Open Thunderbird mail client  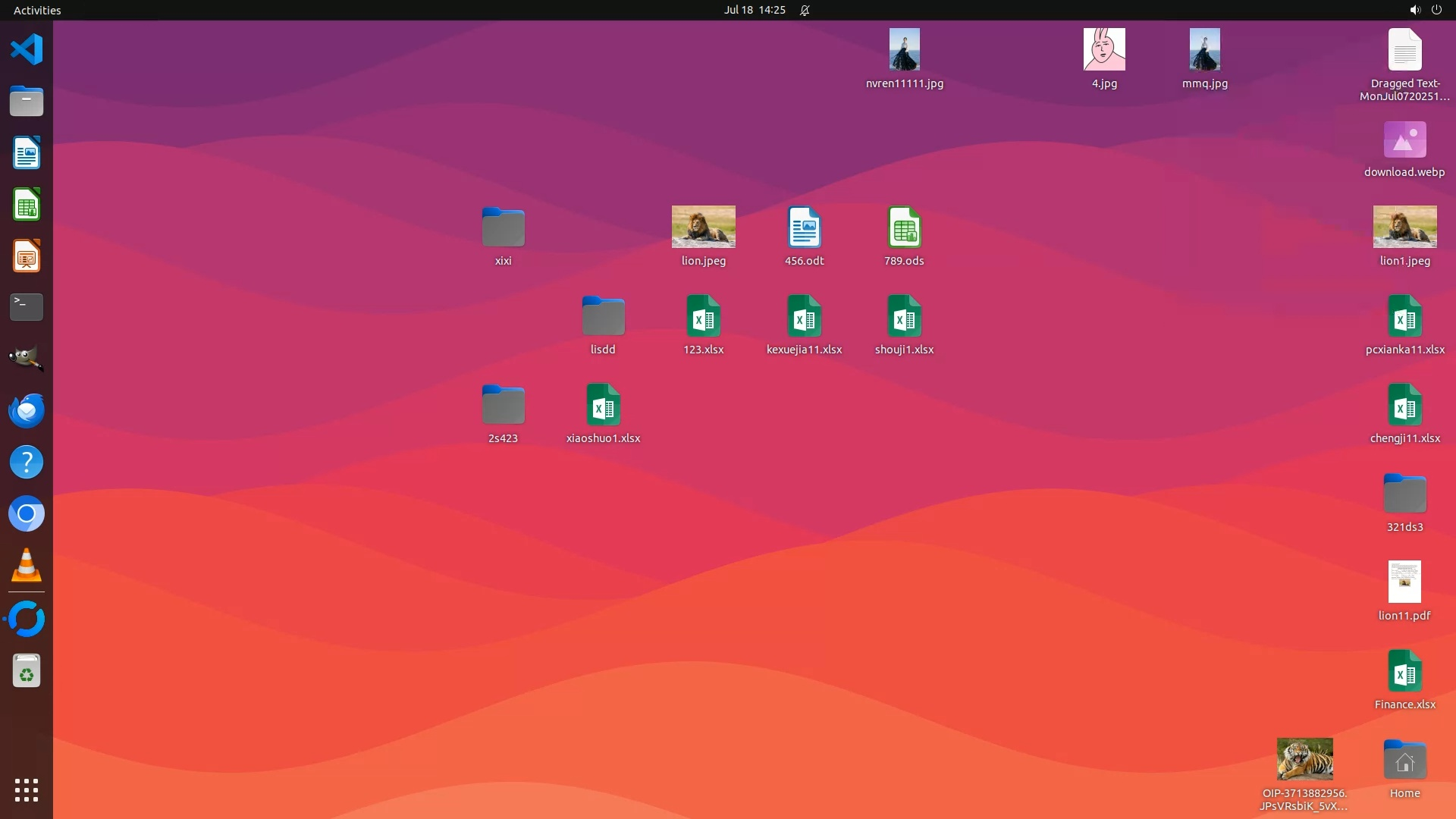point(27,410)
